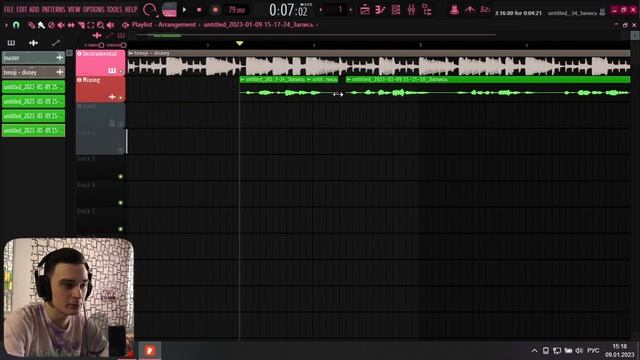Open the Piano roll window icon
The image size is (640, 360).
[380, 10]
